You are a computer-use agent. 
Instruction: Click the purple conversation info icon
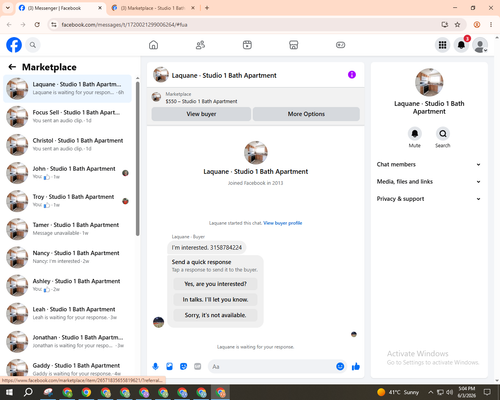pyautogui.click(x=352, y=75)
